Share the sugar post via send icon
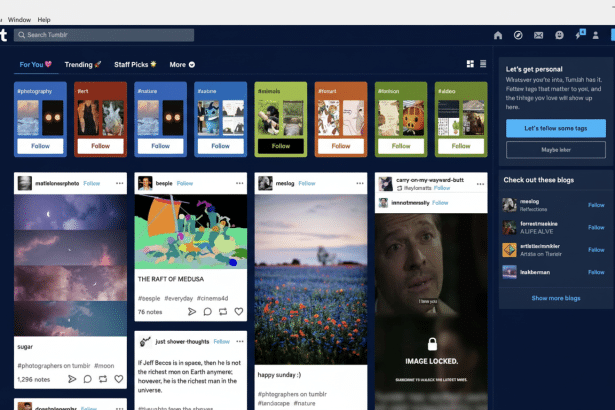Image resolution: width=615 pixels, height=410 pixels. point(72,379)
